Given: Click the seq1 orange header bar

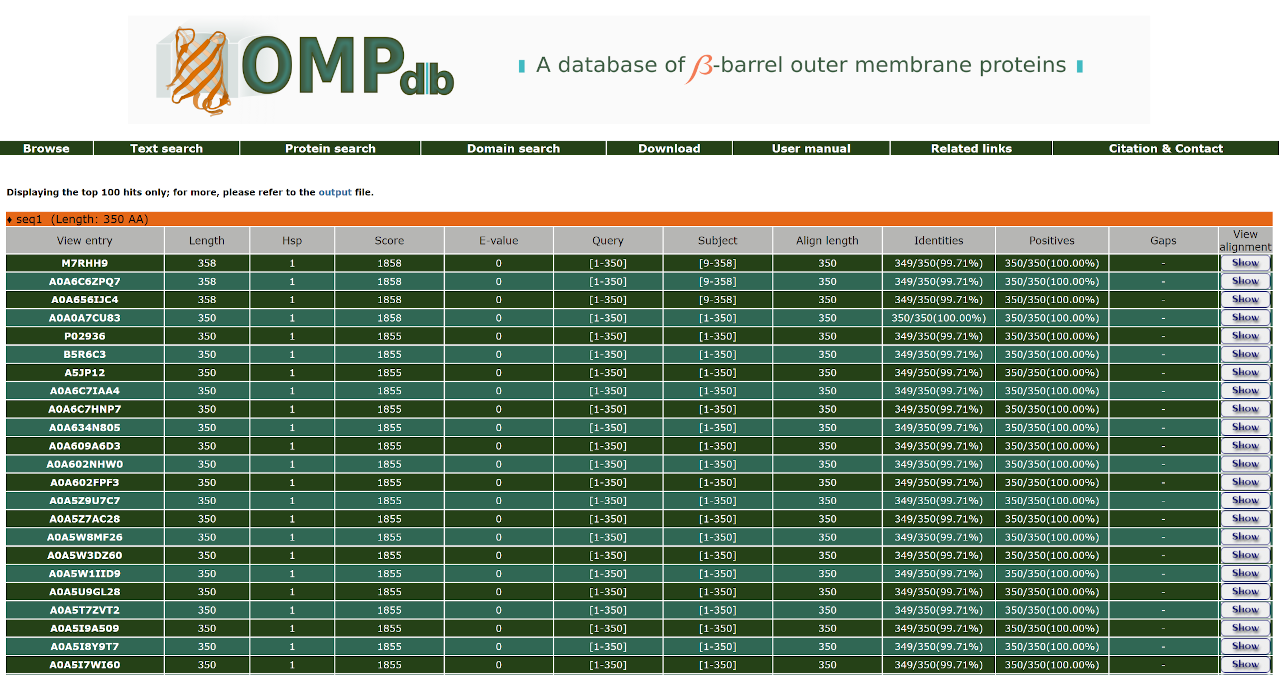Looking at the screenshot, I should point(639,219).
